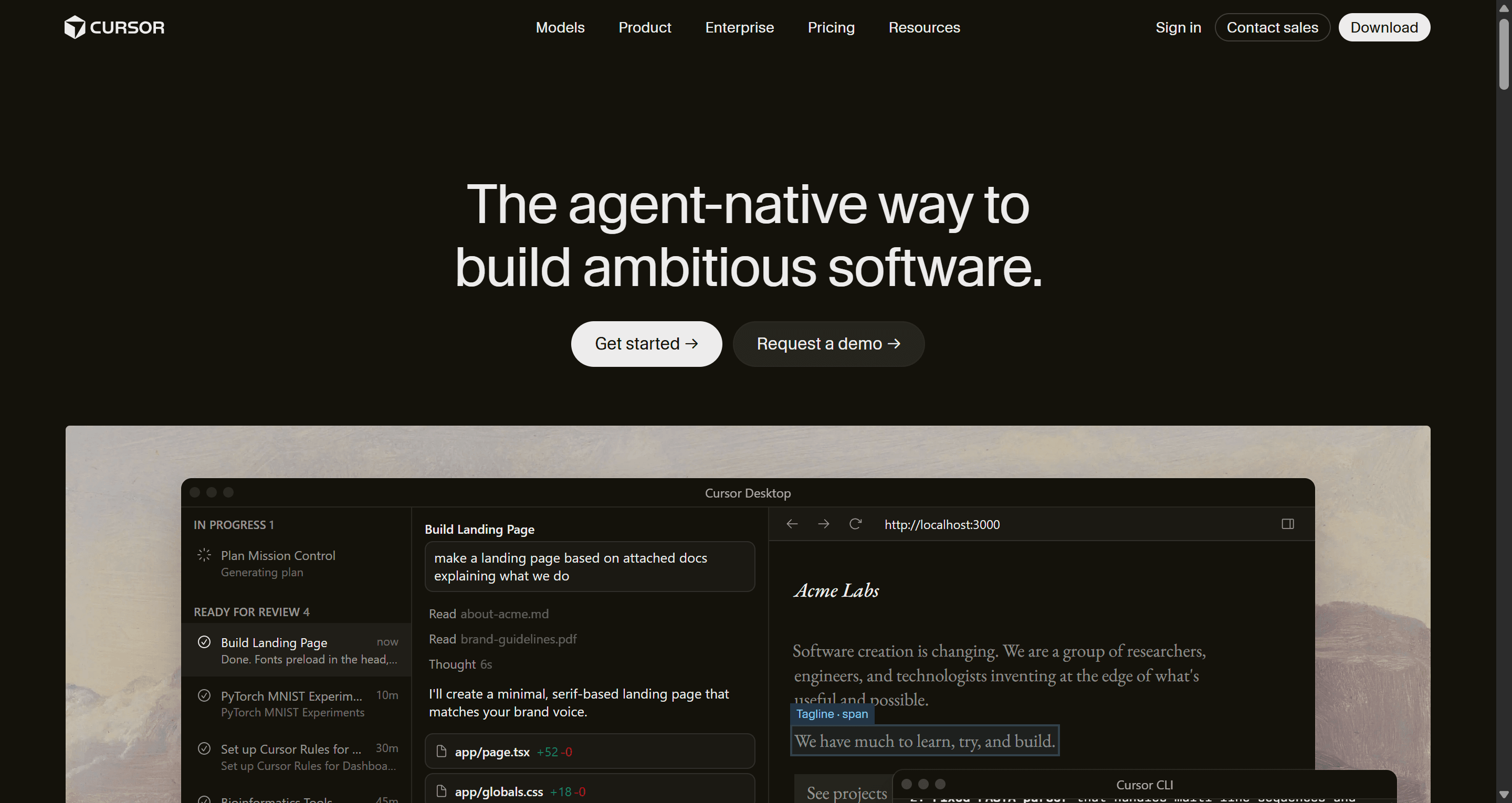Click the 'Build Landing Page' chat heading
Image resolution: width=1512 pixels, height=803 pixels.
click(x=479, y=529)
